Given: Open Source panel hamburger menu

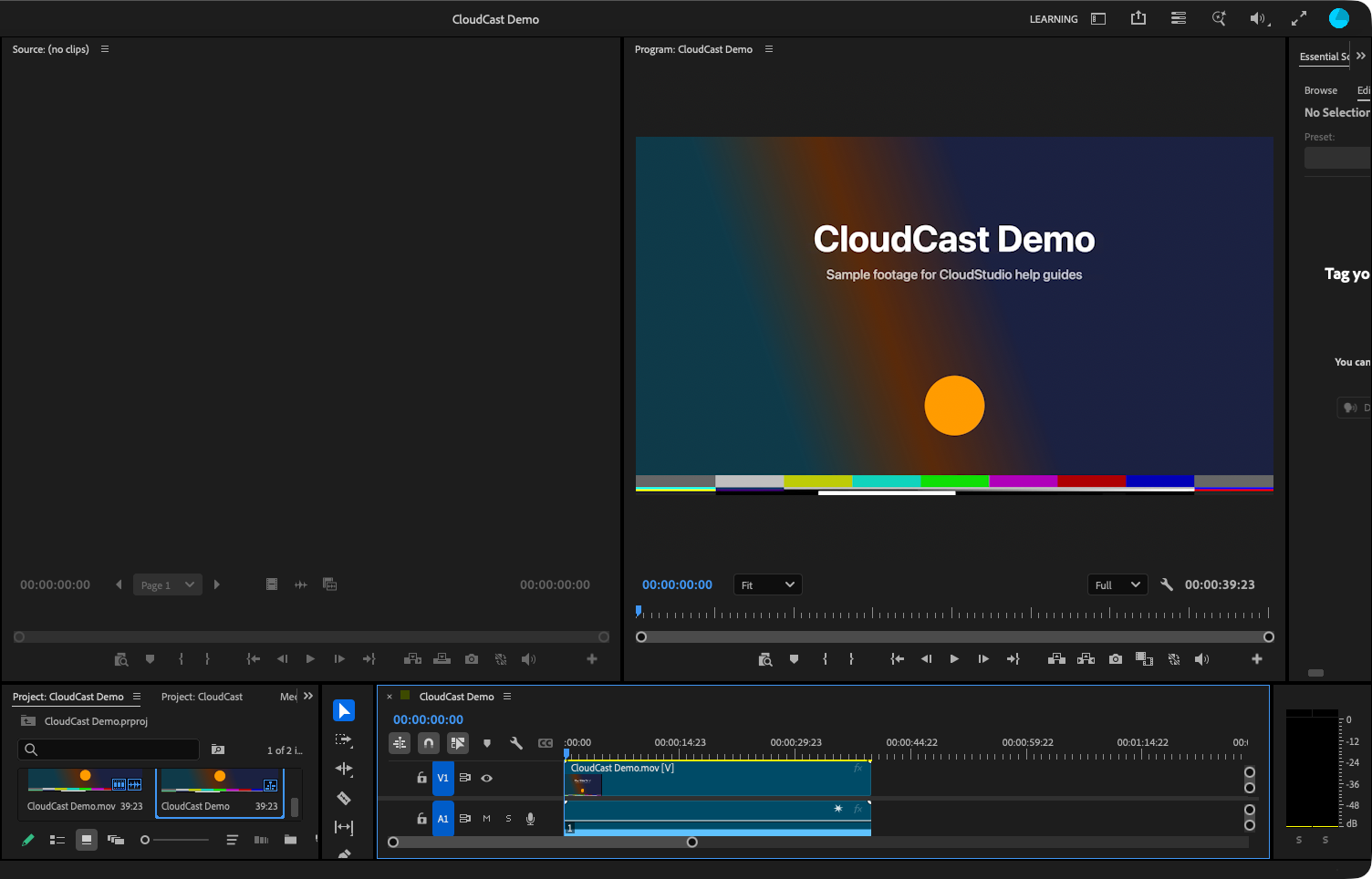Looking at the screenshot, I should 105,49.
